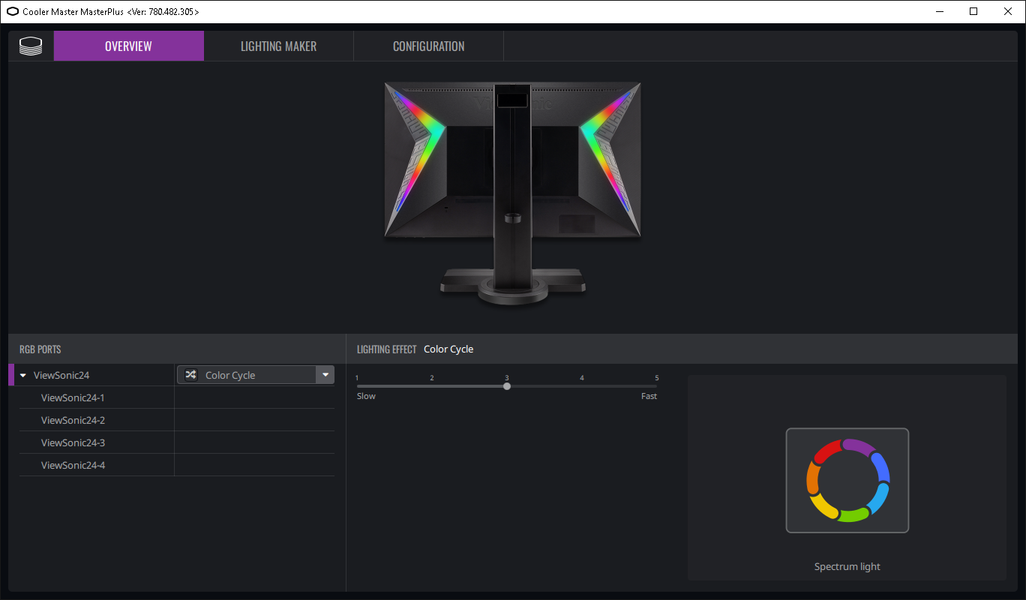Click speed slider track at mark 2
This screenshot has width=1026, height=600.
point(432,386)
